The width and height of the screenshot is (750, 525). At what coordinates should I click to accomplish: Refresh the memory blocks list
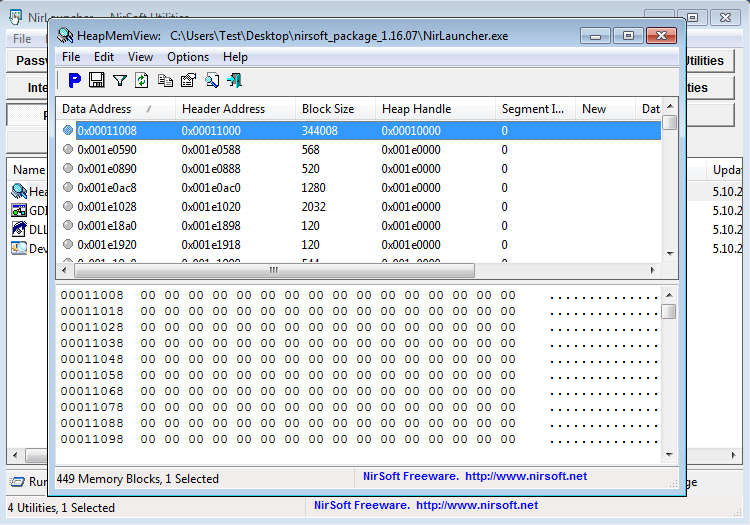pyautogui.click(x=142, y=80)
